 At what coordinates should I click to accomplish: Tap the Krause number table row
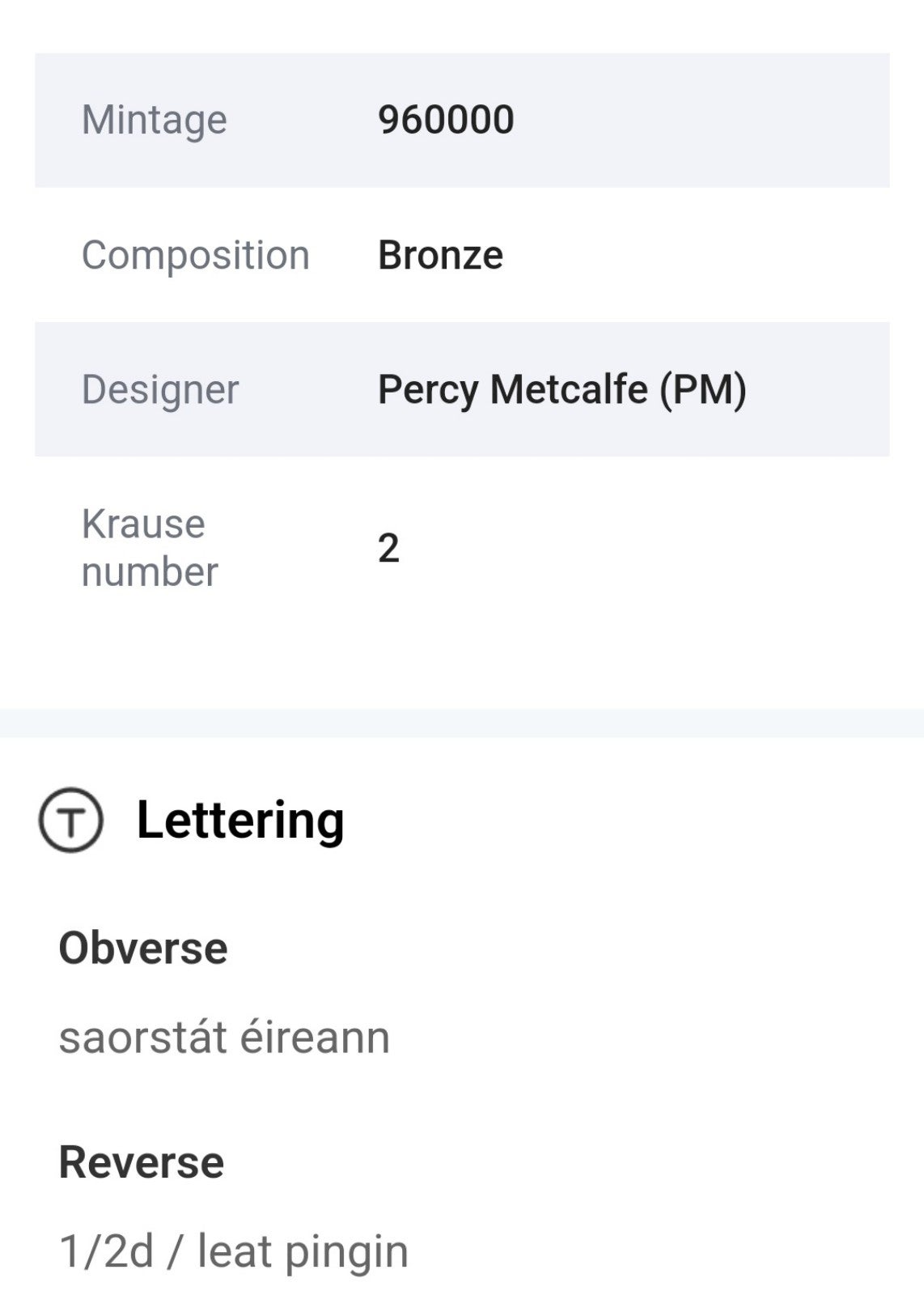(462, 548)
